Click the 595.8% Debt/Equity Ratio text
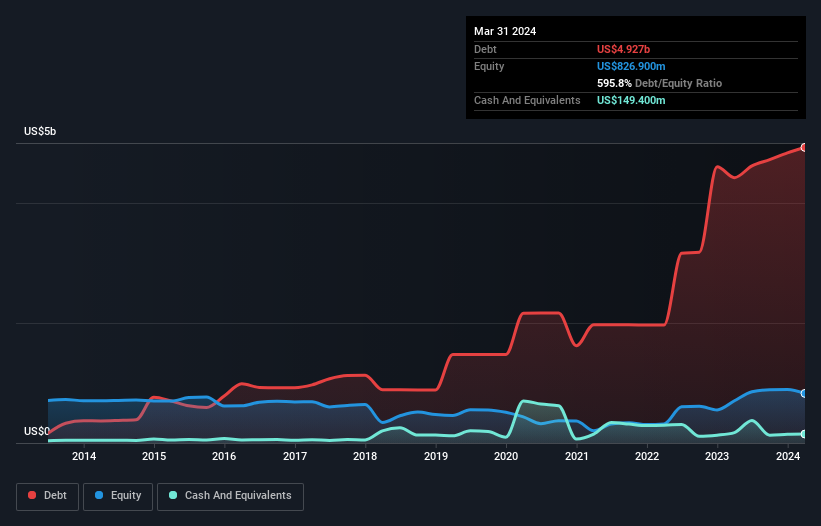The image size is (821, 526). pyautogui.click(x=659, y=83)
